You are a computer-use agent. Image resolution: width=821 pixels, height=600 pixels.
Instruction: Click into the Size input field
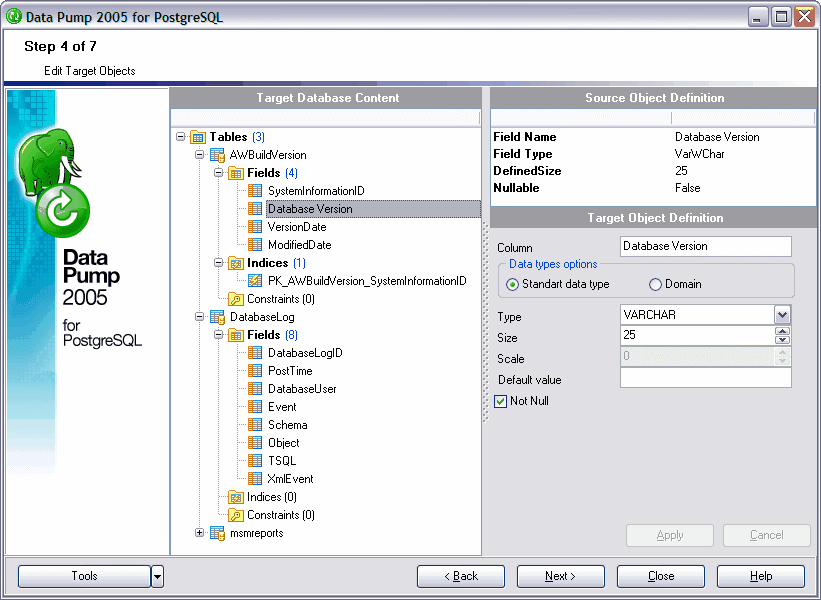coord(697,335)
